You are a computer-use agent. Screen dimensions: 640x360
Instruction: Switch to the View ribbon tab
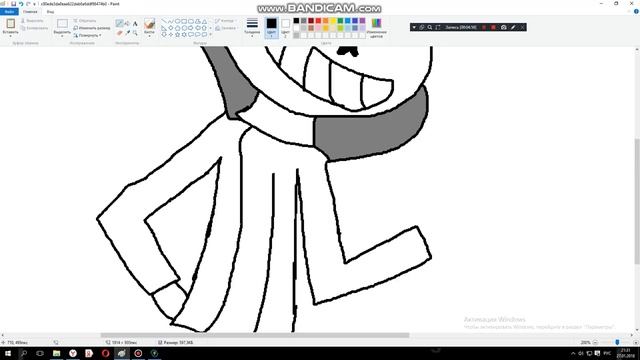50,12
